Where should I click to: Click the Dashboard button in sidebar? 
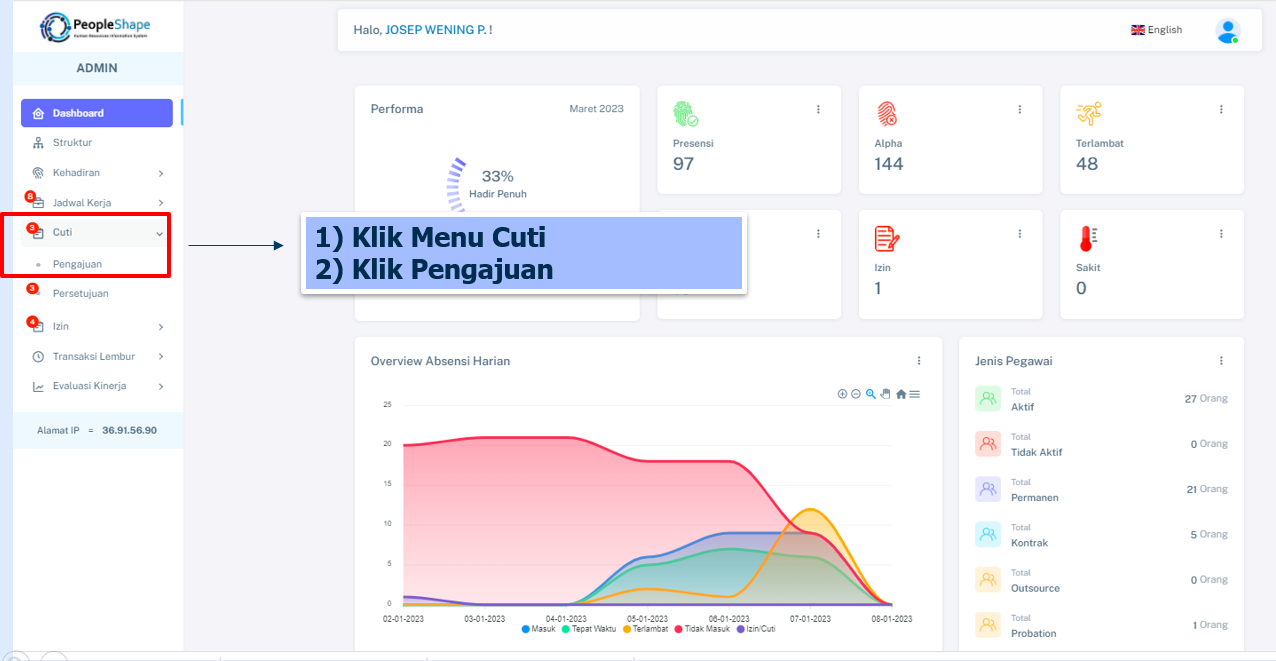pos(96,113)
